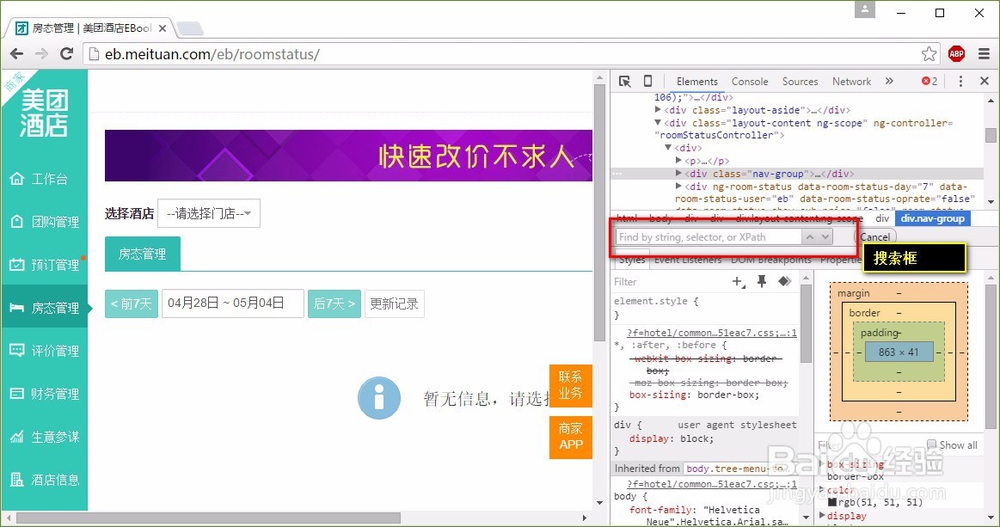Toggle element state pin icon
The width and height of the screenshot is (1000, 527).
click(761, 281)
